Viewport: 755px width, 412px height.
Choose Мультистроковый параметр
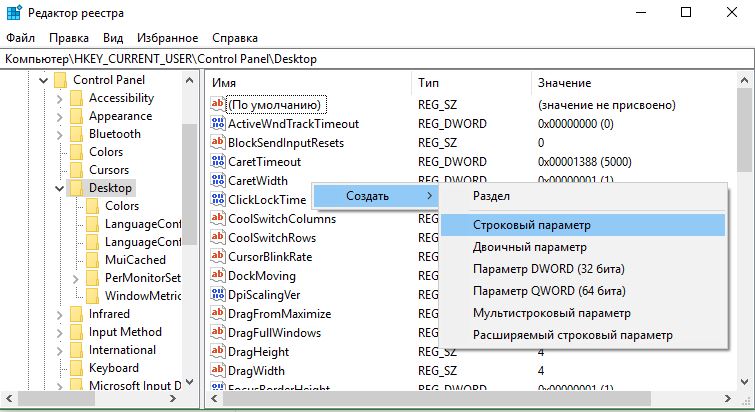pyautogui.click(x=583, y=313)
